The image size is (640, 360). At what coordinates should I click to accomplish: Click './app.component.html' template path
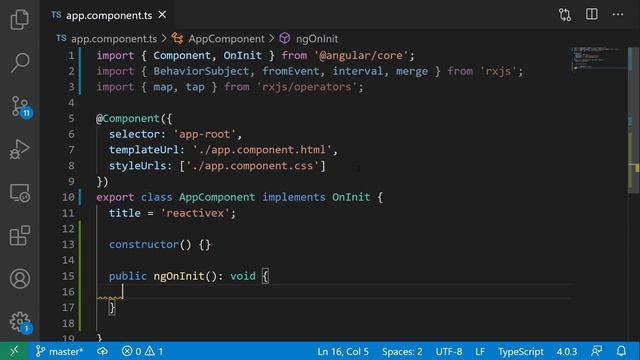tap(262, 150)
